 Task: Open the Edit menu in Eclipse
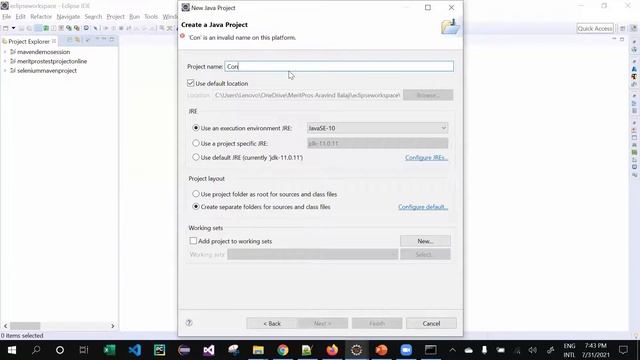(20, 17)
